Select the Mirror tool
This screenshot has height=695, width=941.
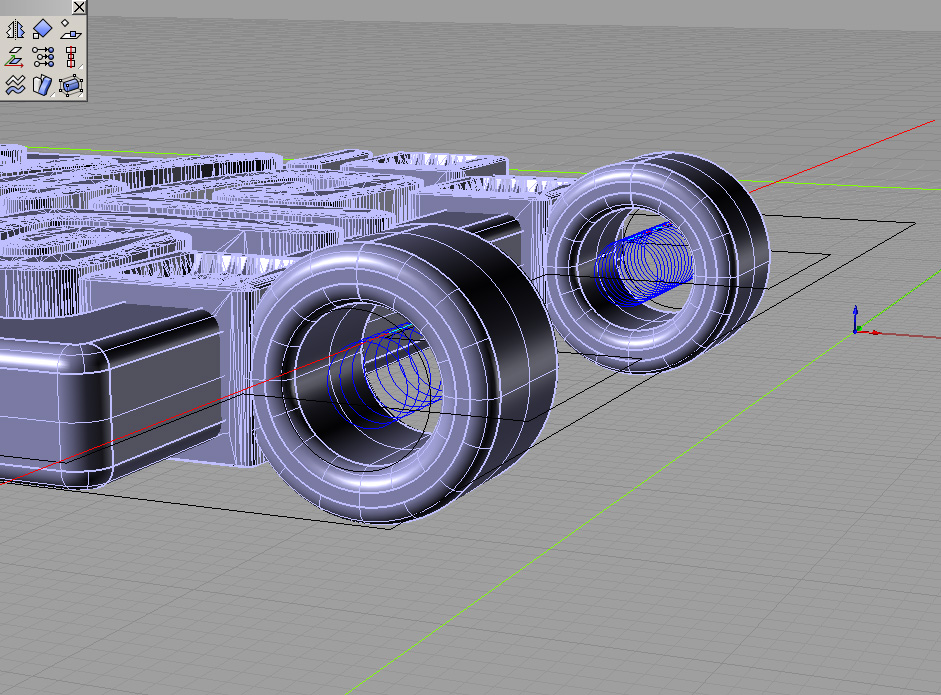16,30
